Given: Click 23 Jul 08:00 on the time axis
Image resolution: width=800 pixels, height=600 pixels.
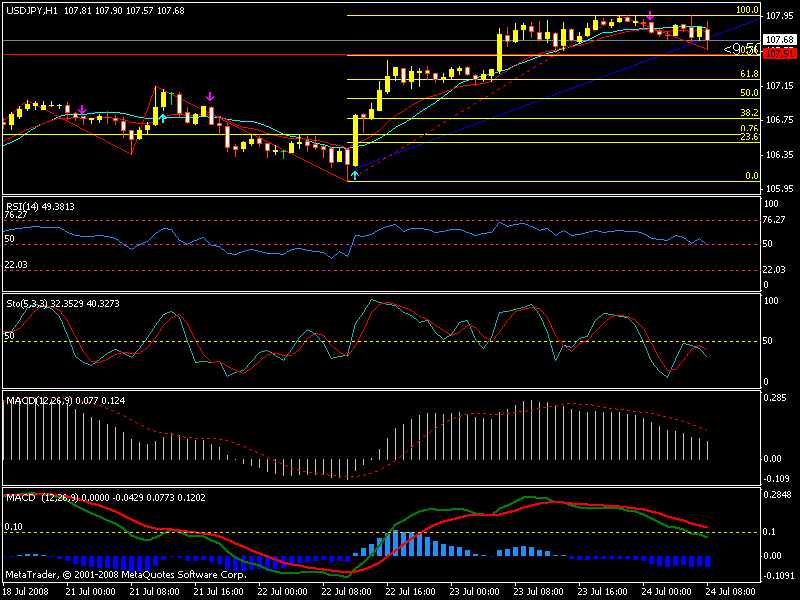Looking at the screenshot, I should tap(539, 592).
